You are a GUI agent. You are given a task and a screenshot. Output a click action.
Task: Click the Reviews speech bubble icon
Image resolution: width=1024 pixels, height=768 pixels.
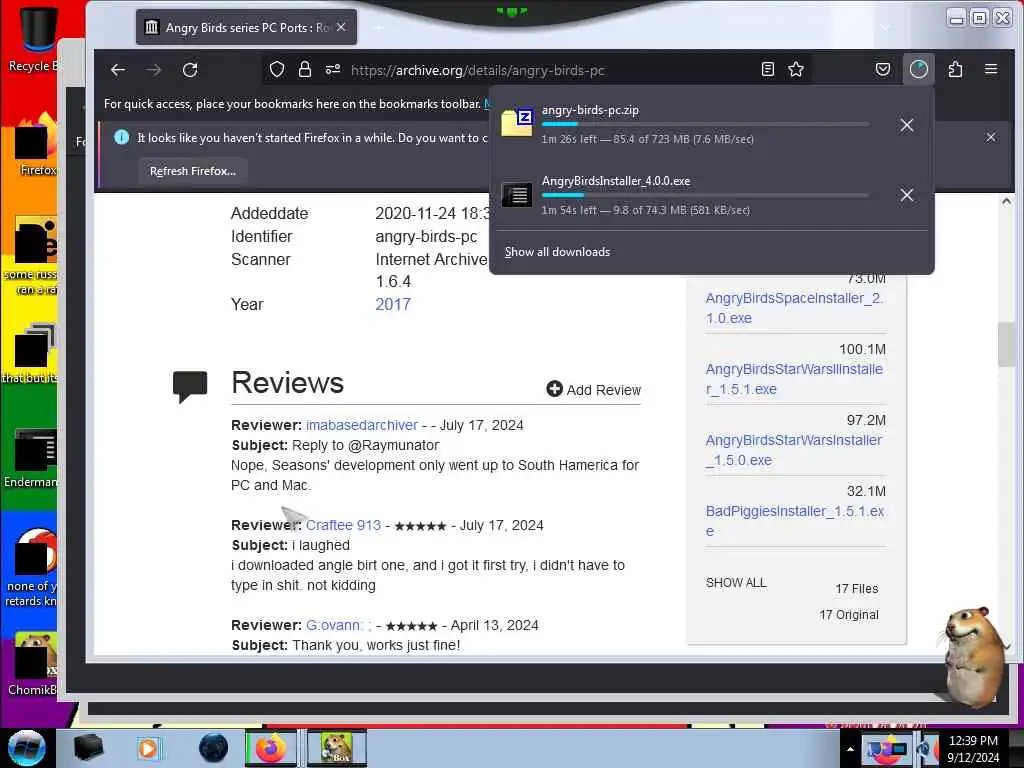[189, 387]
